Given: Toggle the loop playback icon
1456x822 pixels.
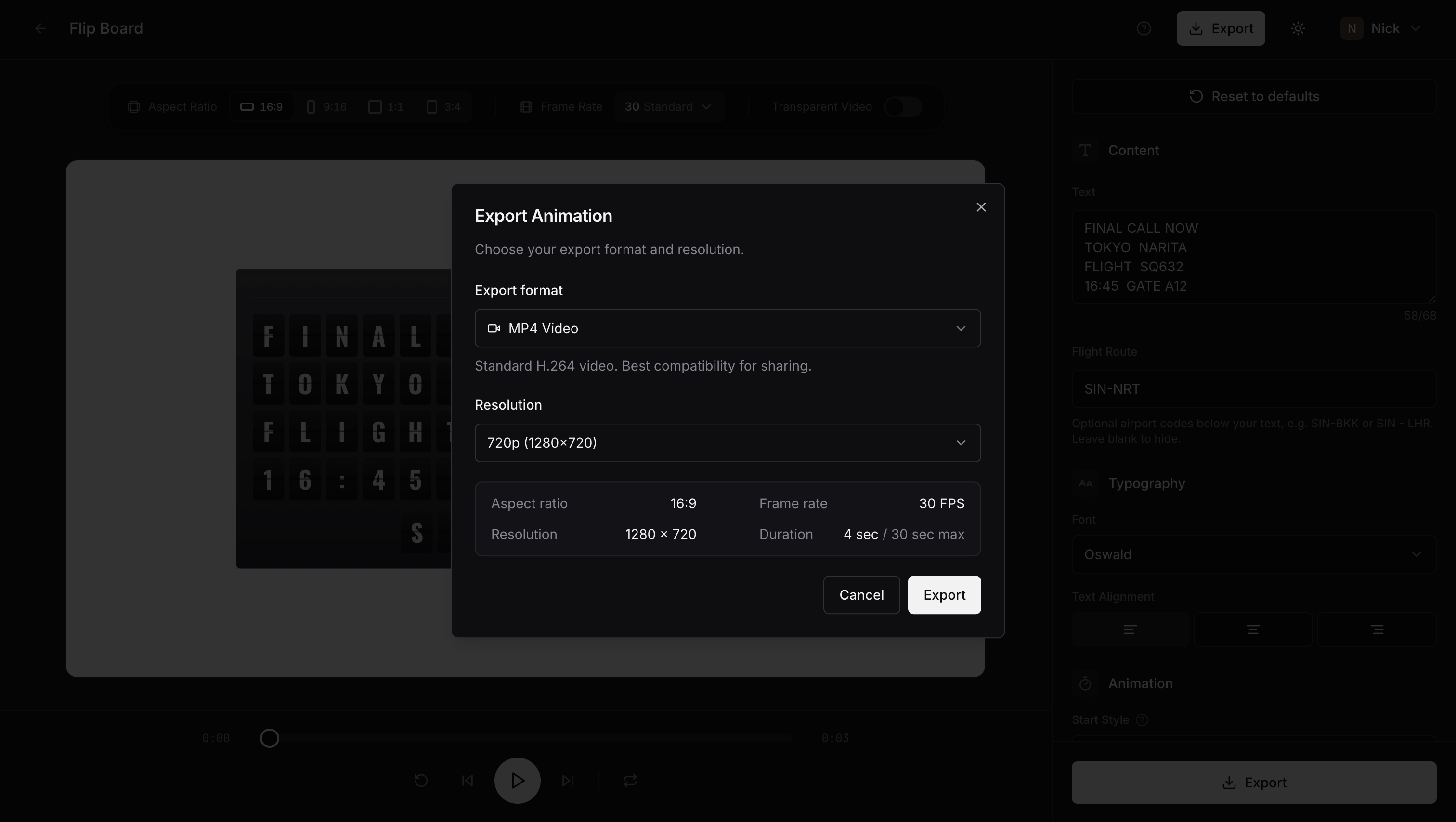Looking at the screenshot, I should click(630, 780).
